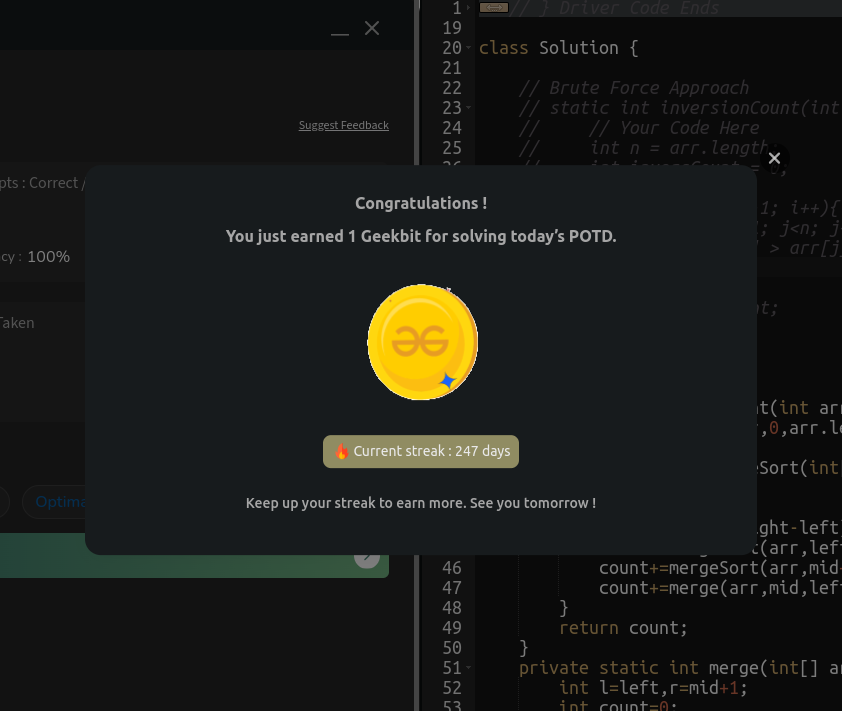Collapse code at line 23 fold arrow
The image size is (842, 711).
[x=469, y=108]
